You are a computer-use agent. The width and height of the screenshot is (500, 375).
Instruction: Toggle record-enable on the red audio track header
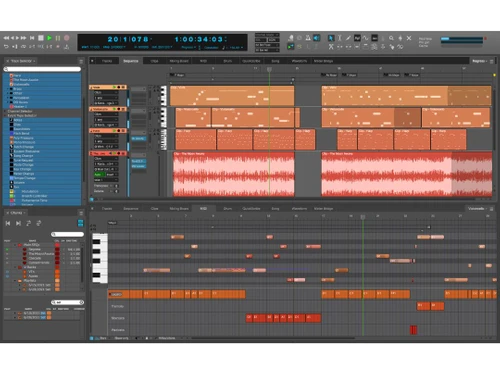(x=119, y=153)
